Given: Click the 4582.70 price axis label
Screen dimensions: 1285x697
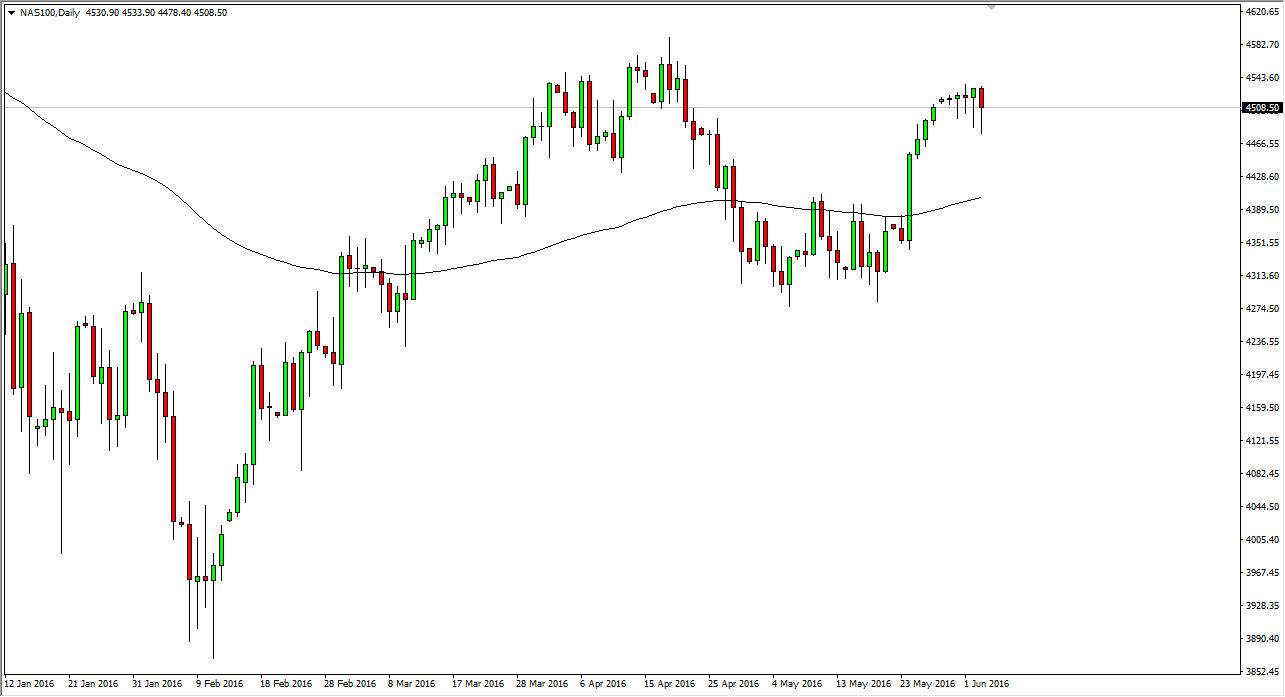Looking at the screenshot, I should 1261,45.
